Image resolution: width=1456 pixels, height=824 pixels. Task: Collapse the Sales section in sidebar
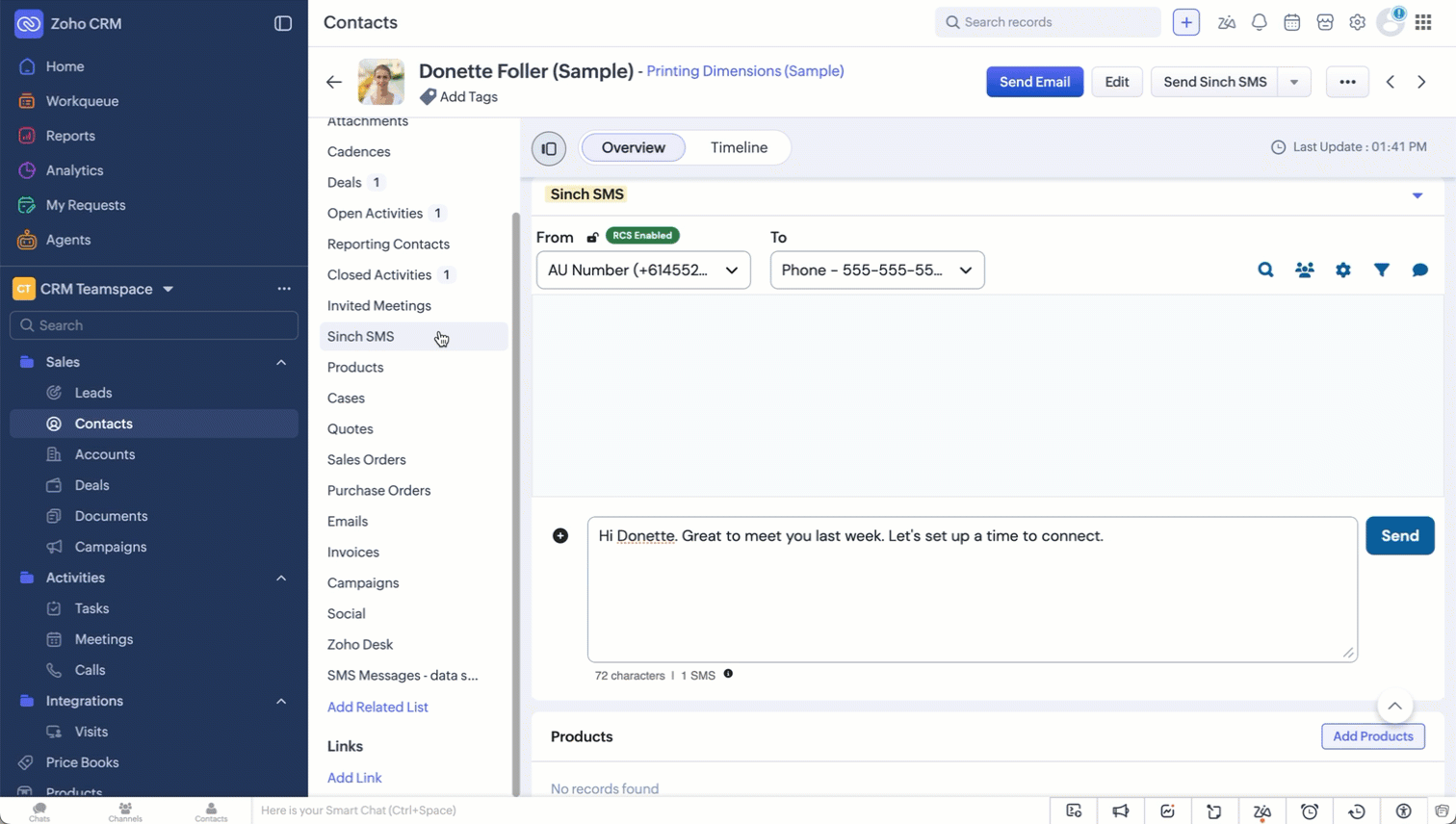tap(281, 362)
